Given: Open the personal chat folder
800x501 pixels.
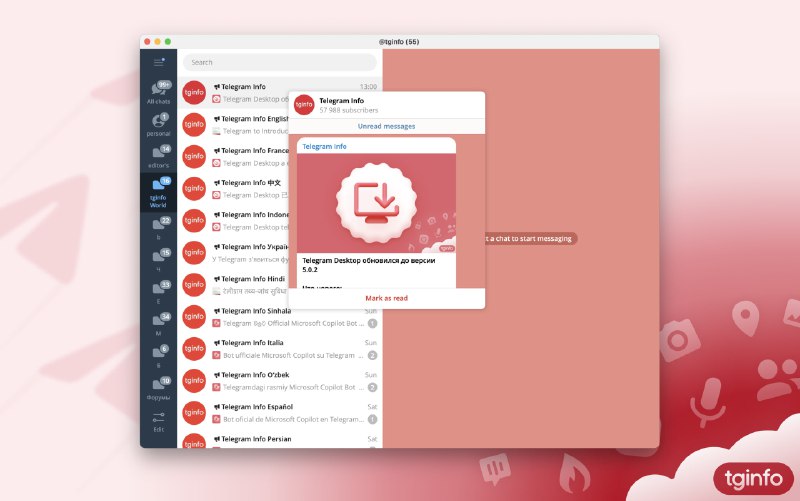Looking at the screenshot, I should pos(159,124).
